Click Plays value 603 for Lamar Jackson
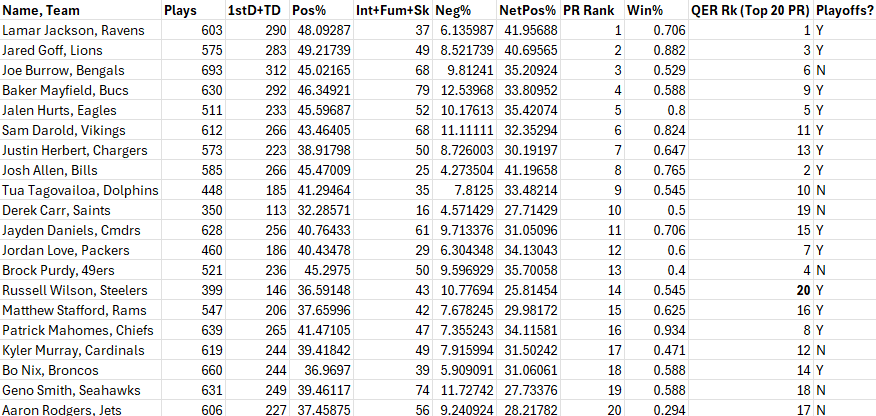876x416 pixels. (x=193, y=30)
